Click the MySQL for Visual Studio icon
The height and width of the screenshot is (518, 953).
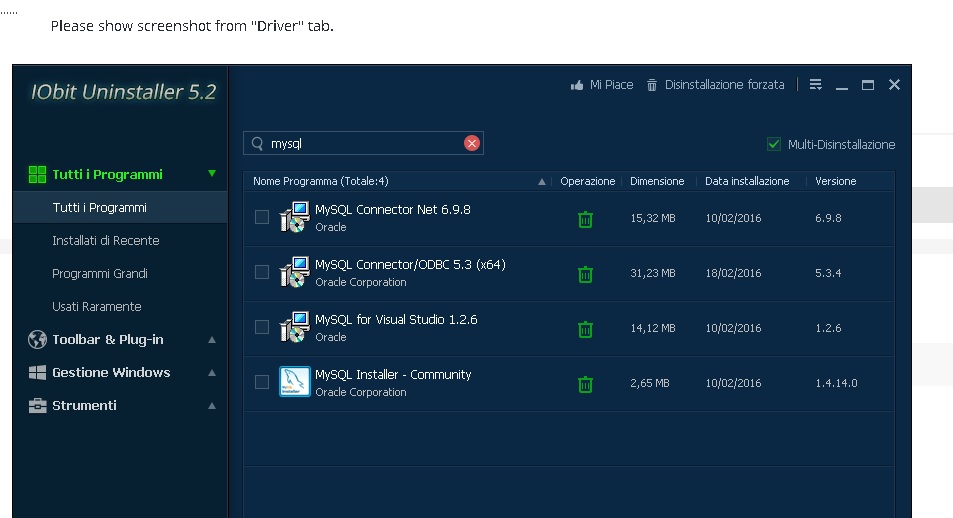point(295,327)
